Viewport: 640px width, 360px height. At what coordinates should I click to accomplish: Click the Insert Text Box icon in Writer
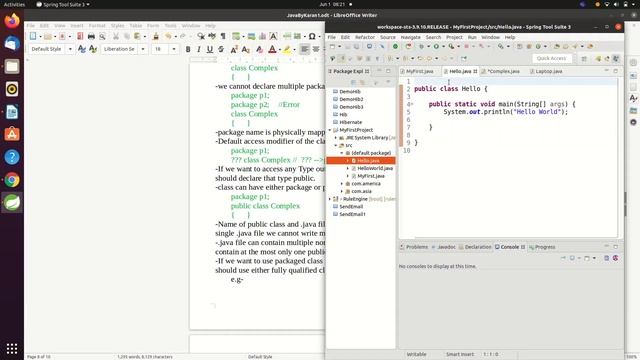[273, 36]
